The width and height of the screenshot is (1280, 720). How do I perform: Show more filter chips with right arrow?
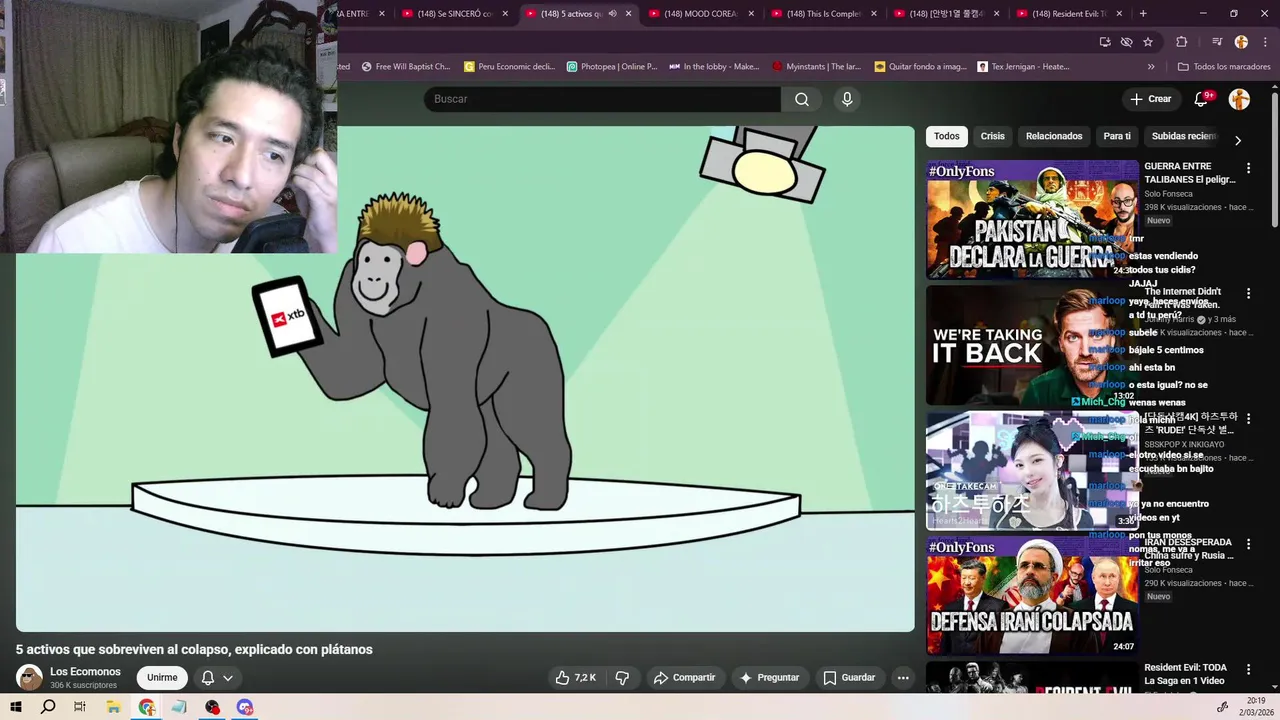(x=1238, y=140)
